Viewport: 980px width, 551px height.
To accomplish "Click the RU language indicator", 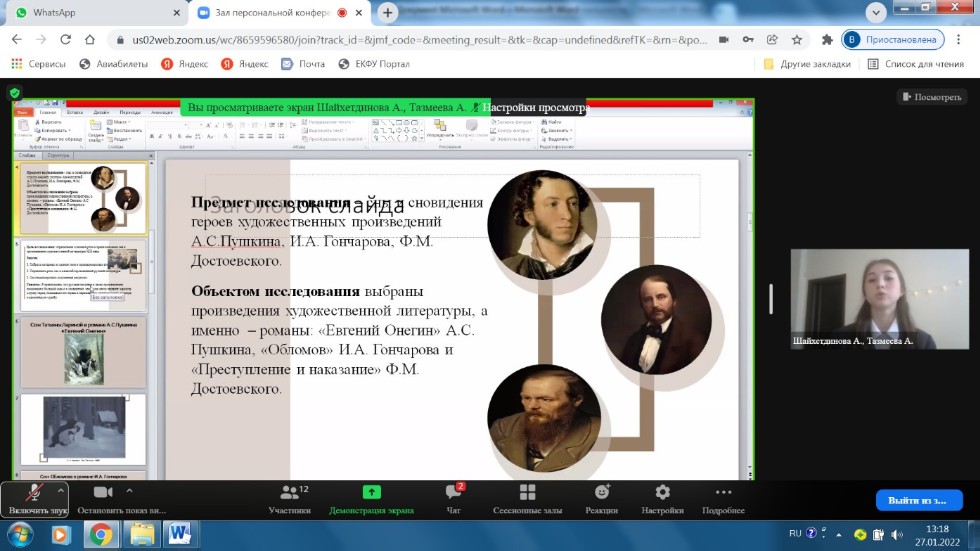I will tap(795, 534).
